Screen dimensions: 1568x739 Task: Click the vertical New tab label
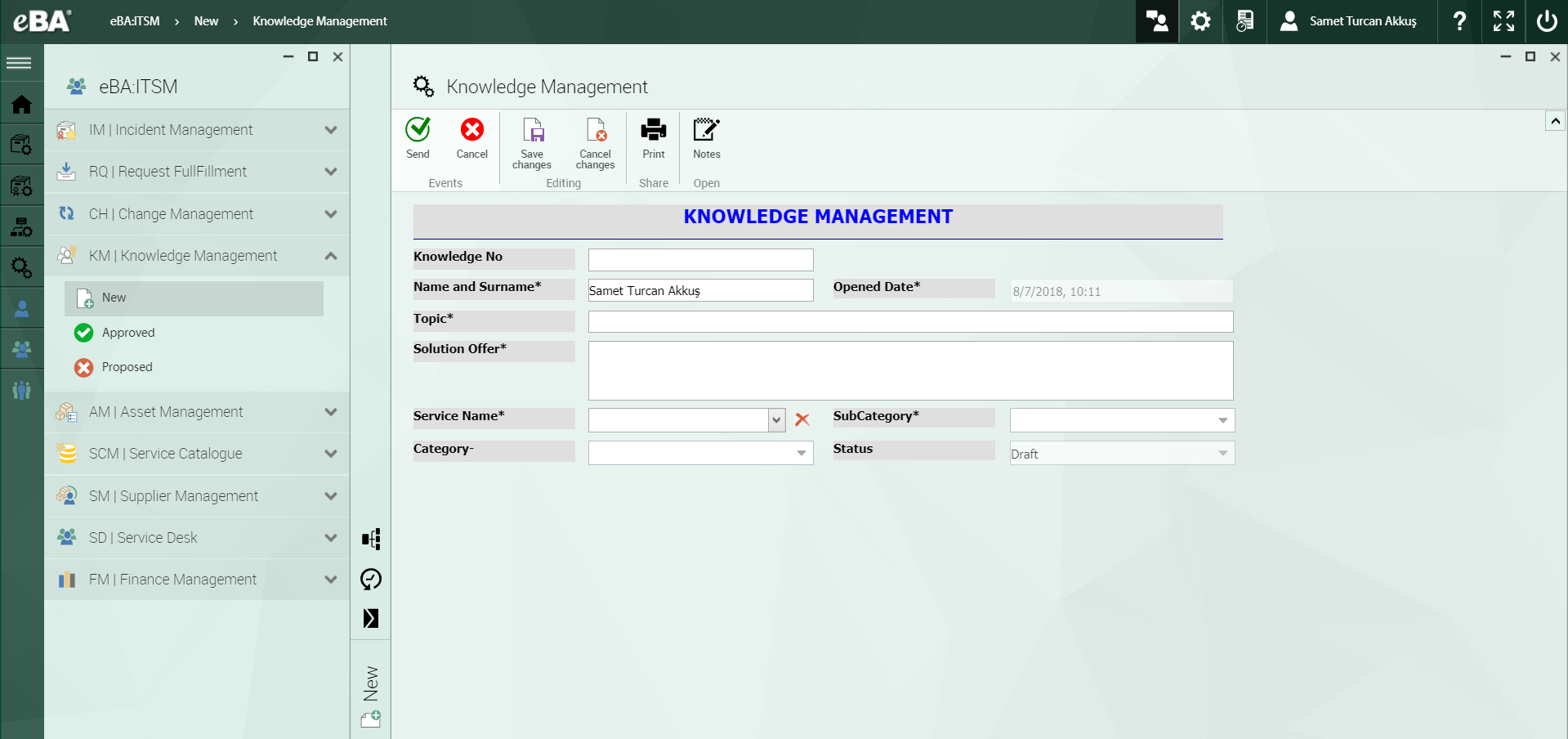[371, 683]
